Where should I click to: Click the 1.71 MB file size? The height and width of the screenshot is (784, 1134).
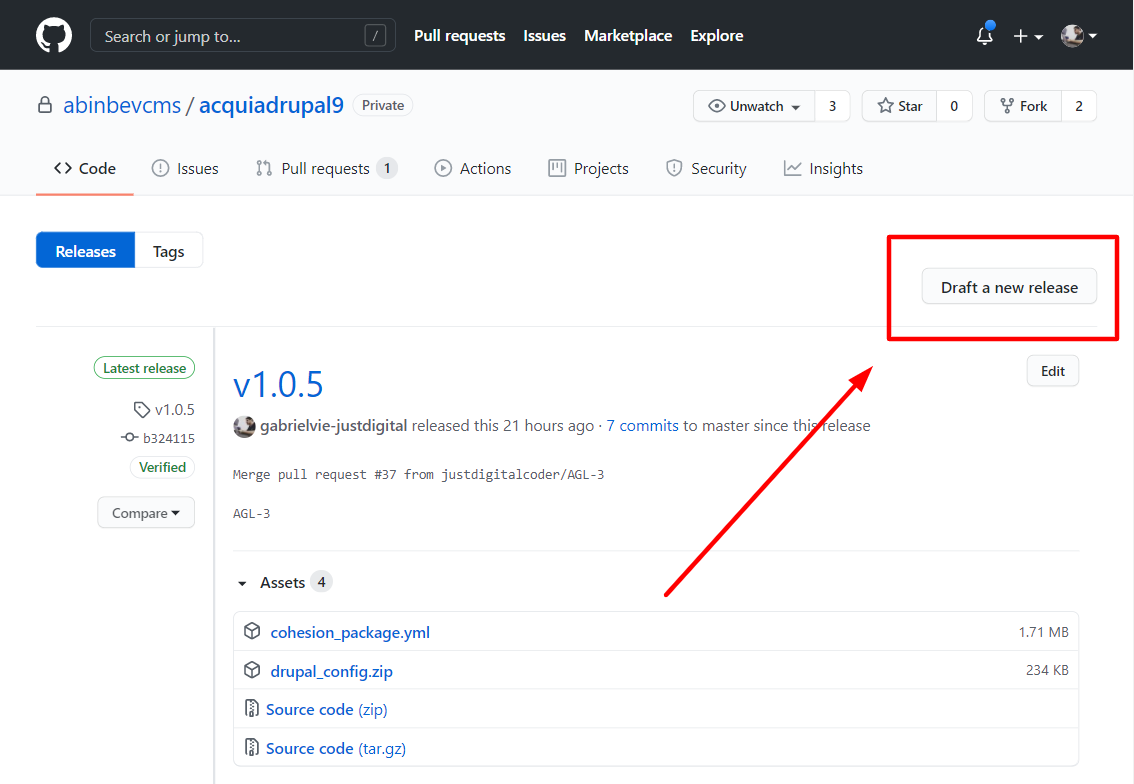click(x=1044, y=632)
